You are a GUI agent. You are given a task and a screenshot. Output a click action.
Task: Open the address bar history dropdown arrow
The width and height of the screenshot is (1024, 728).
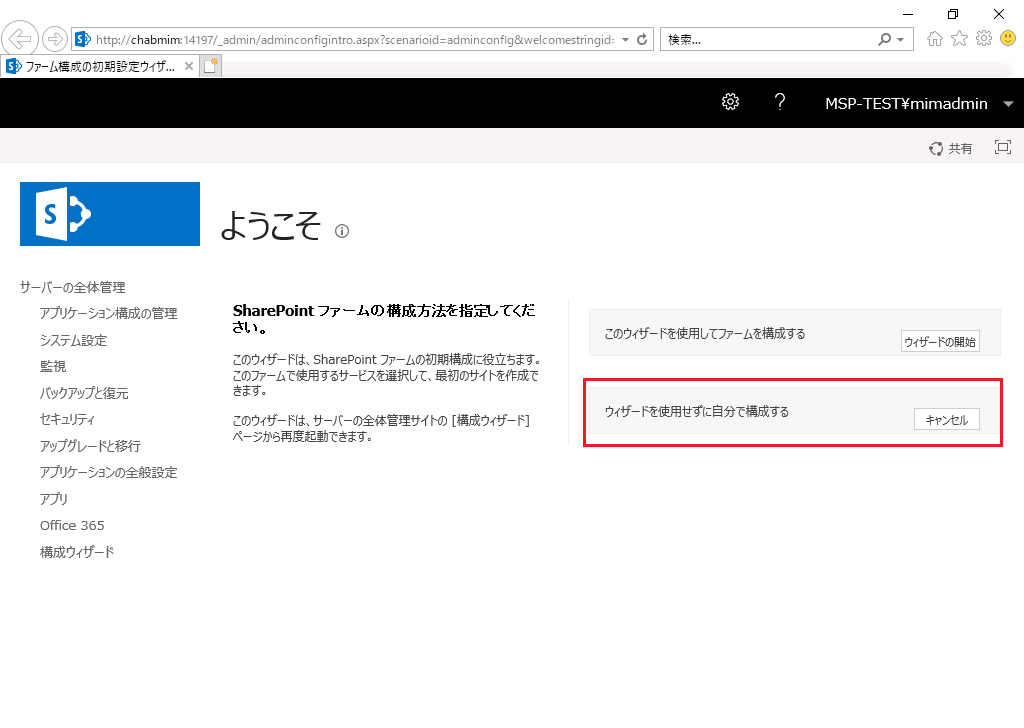click(625, 39)
